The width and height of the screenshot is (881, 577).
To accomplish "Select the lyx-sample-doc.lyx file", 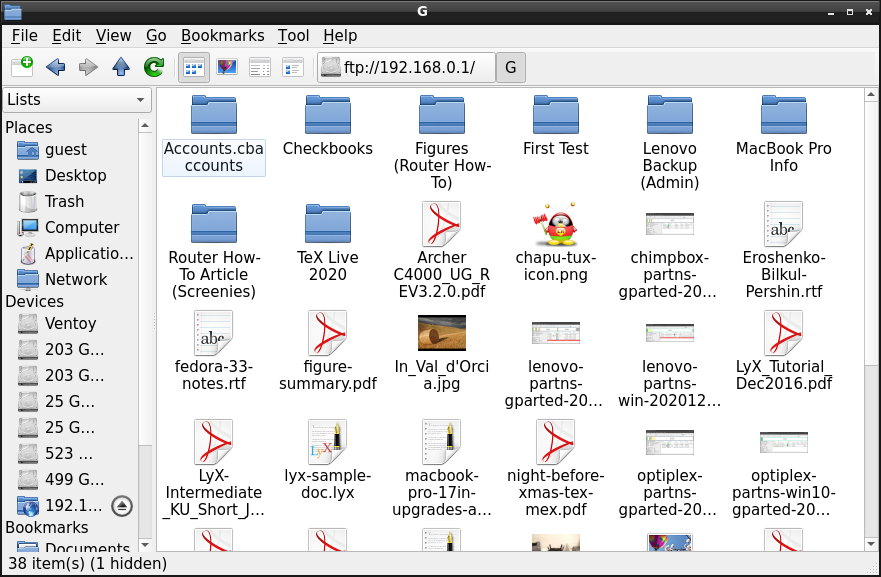I will click(x=328, y=461).
